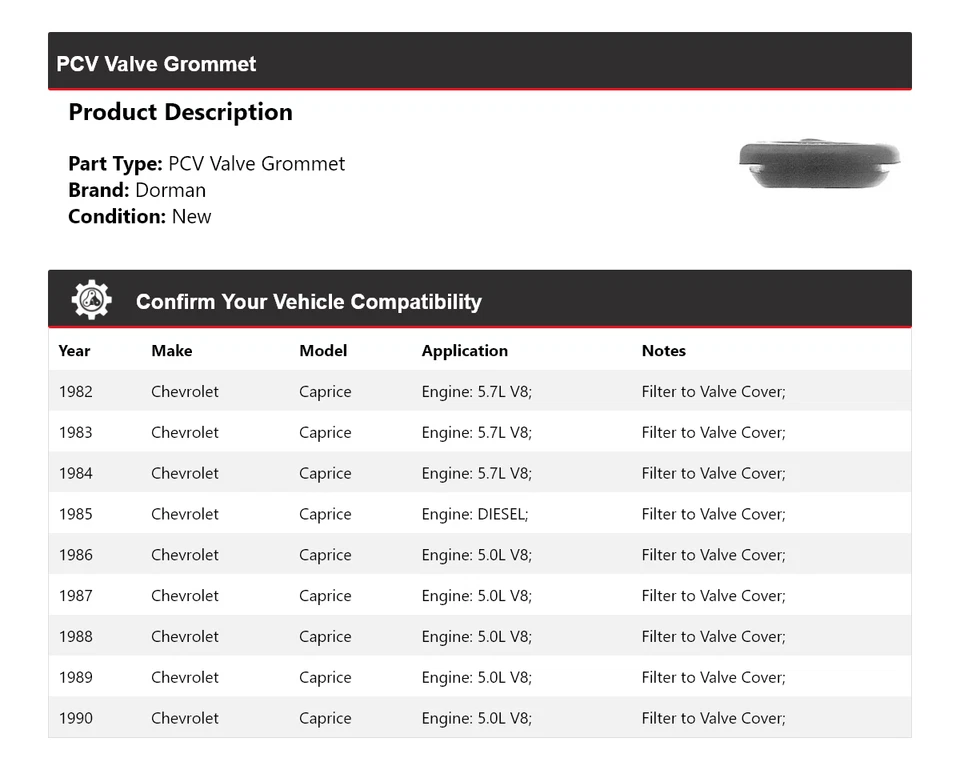Click Caprice in the 1983 row
This screenshot has height=770, width=960.
325,433
